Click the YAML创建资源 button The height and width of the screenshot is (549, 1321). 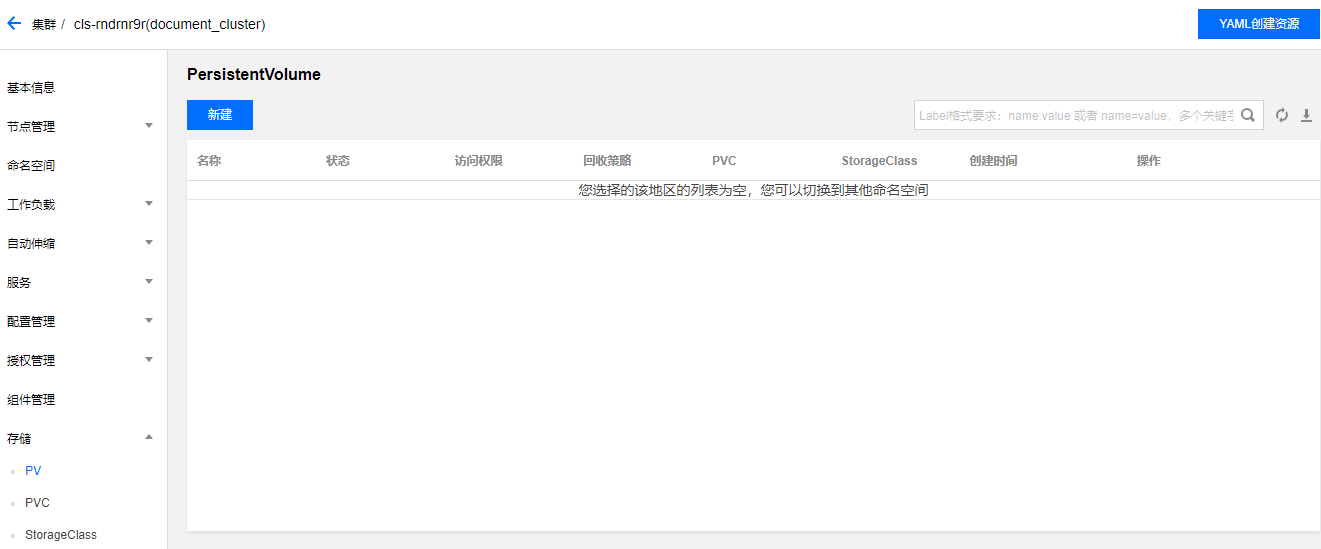[x=1258, y=24]
